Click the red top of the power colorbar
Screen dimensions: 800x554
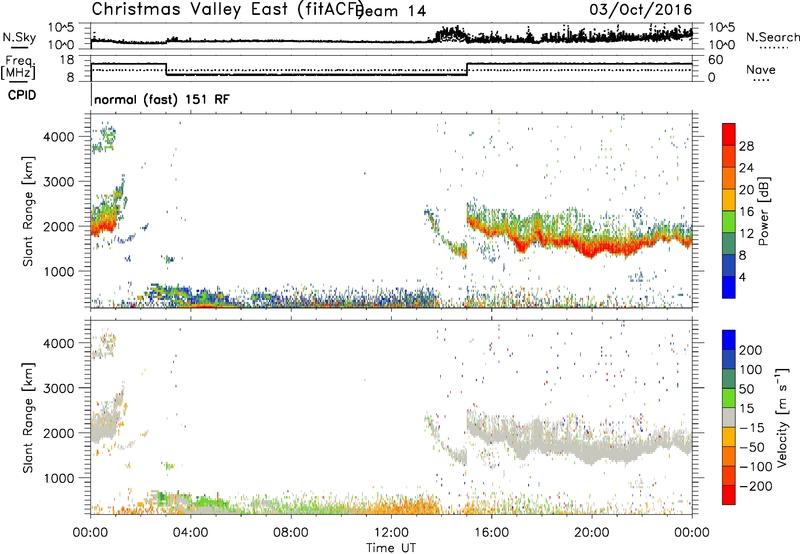tap(729, 135)
